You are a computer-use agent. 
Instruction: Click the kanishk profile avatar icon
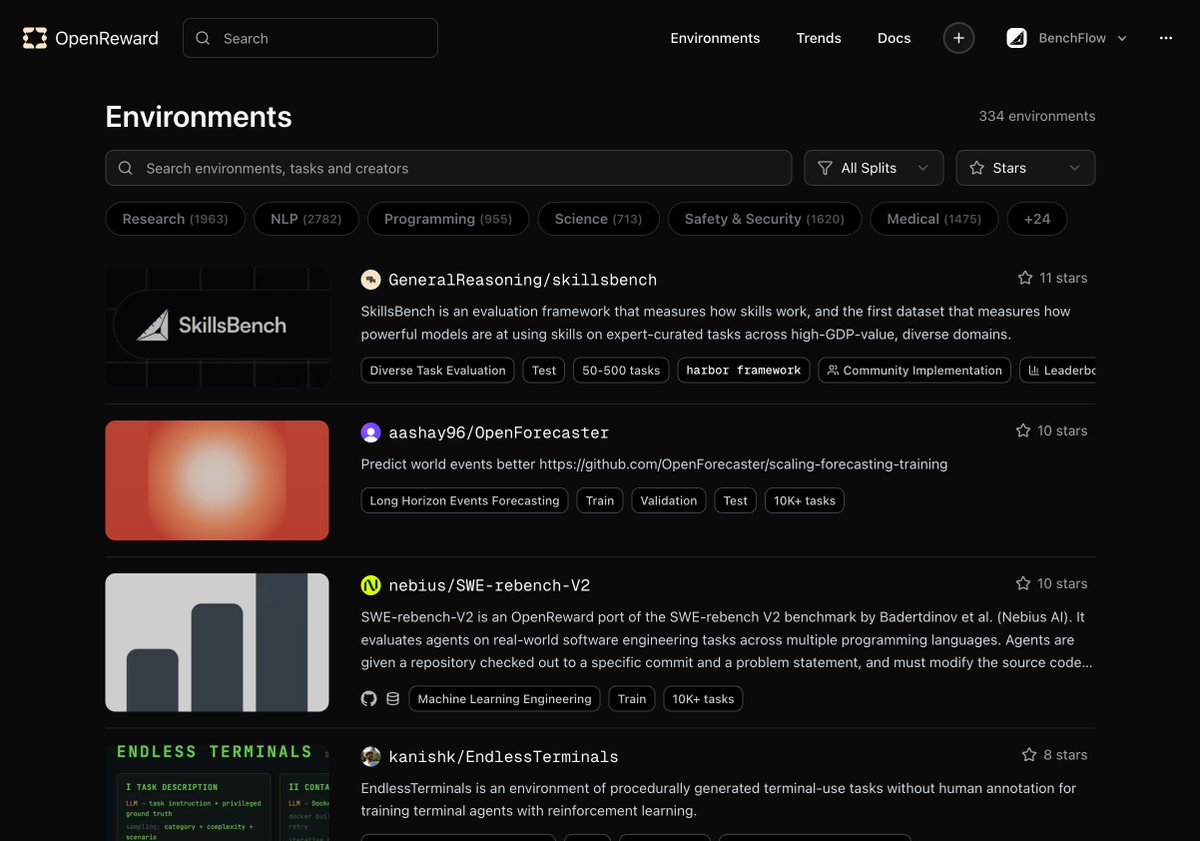coord(371,757)
